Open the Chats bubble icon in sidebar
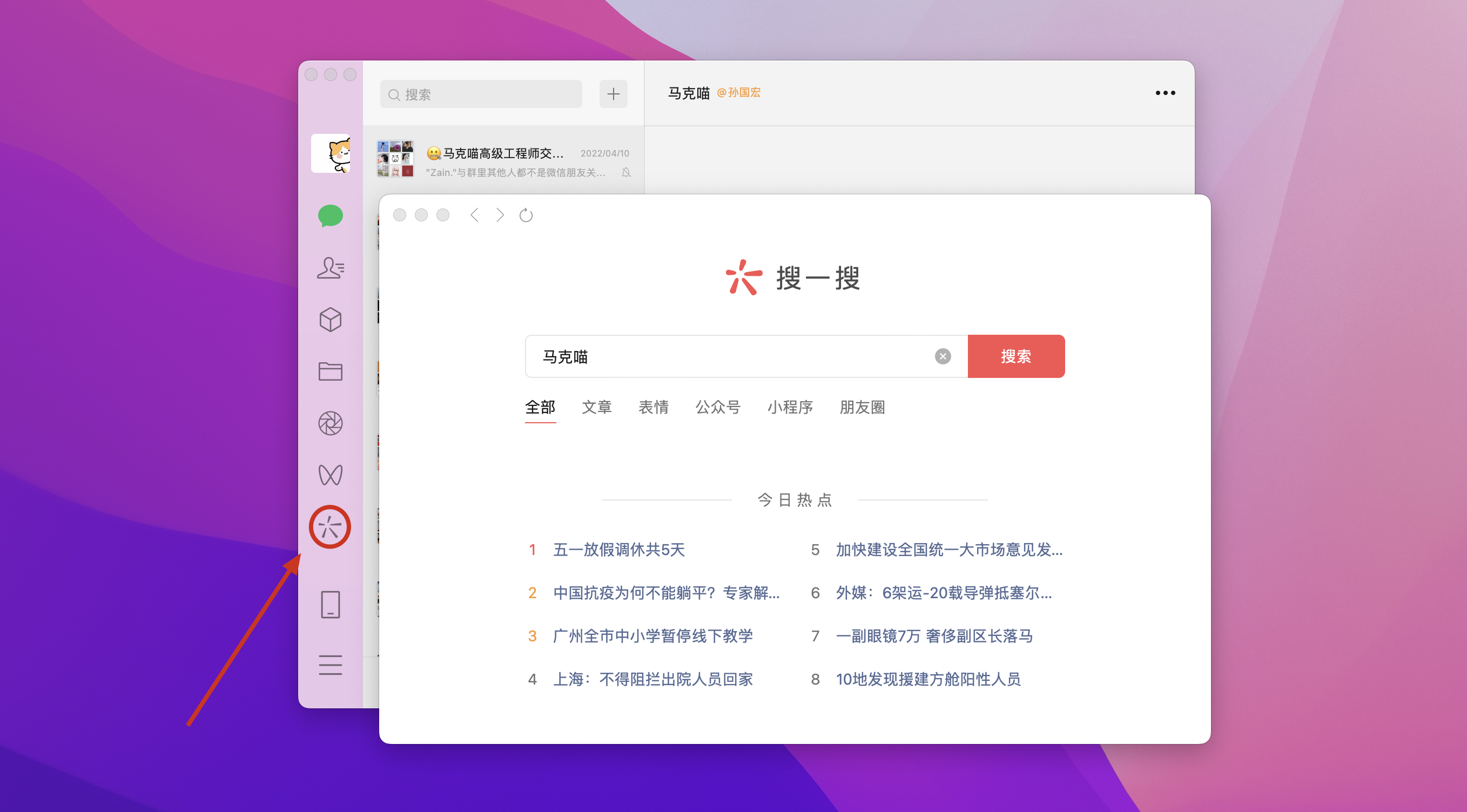The height and width of the screenshot is (812, 1467). (331, 216)
